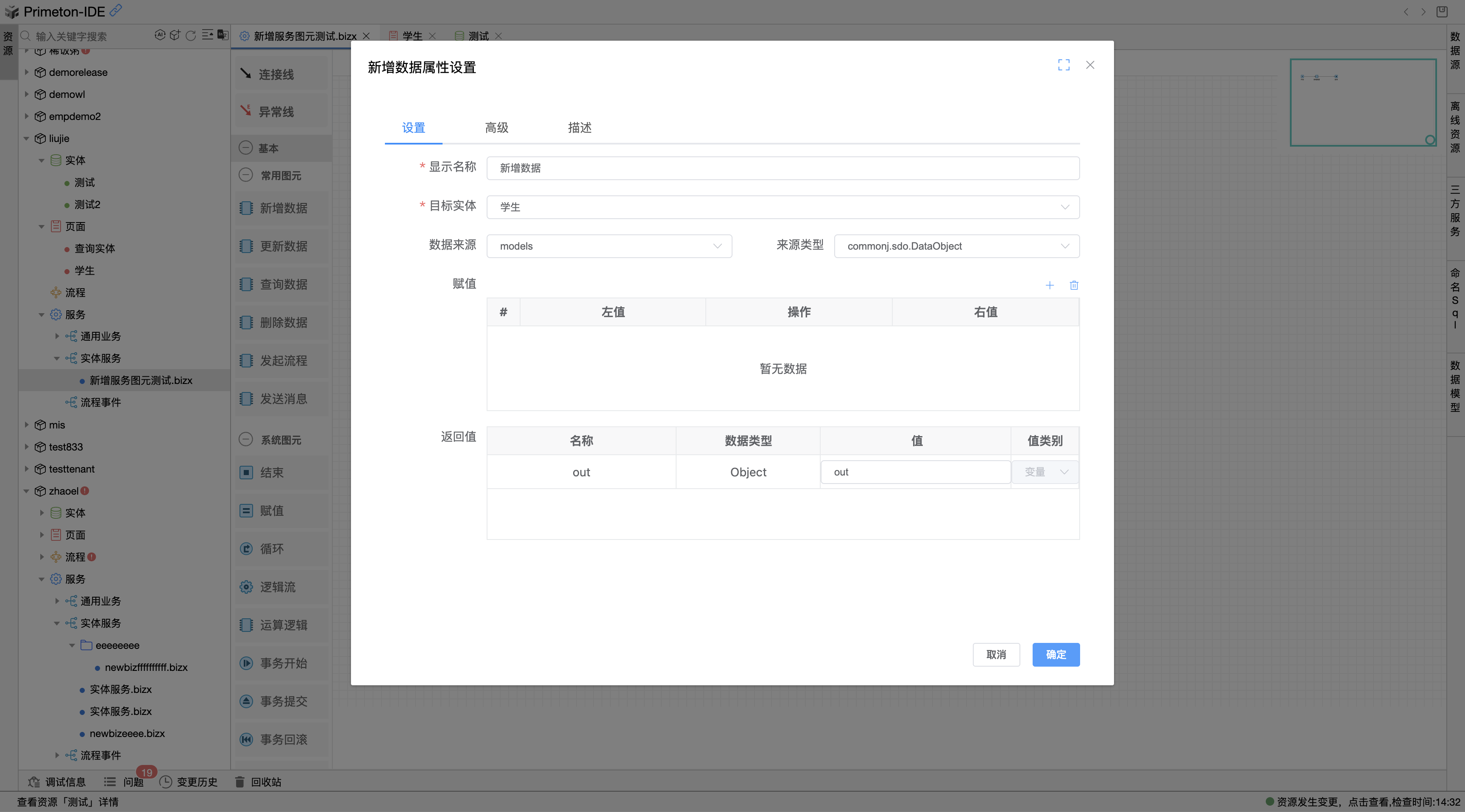Click the 取消 cancel button
The image size is (1465, 812).
(997, 654)
